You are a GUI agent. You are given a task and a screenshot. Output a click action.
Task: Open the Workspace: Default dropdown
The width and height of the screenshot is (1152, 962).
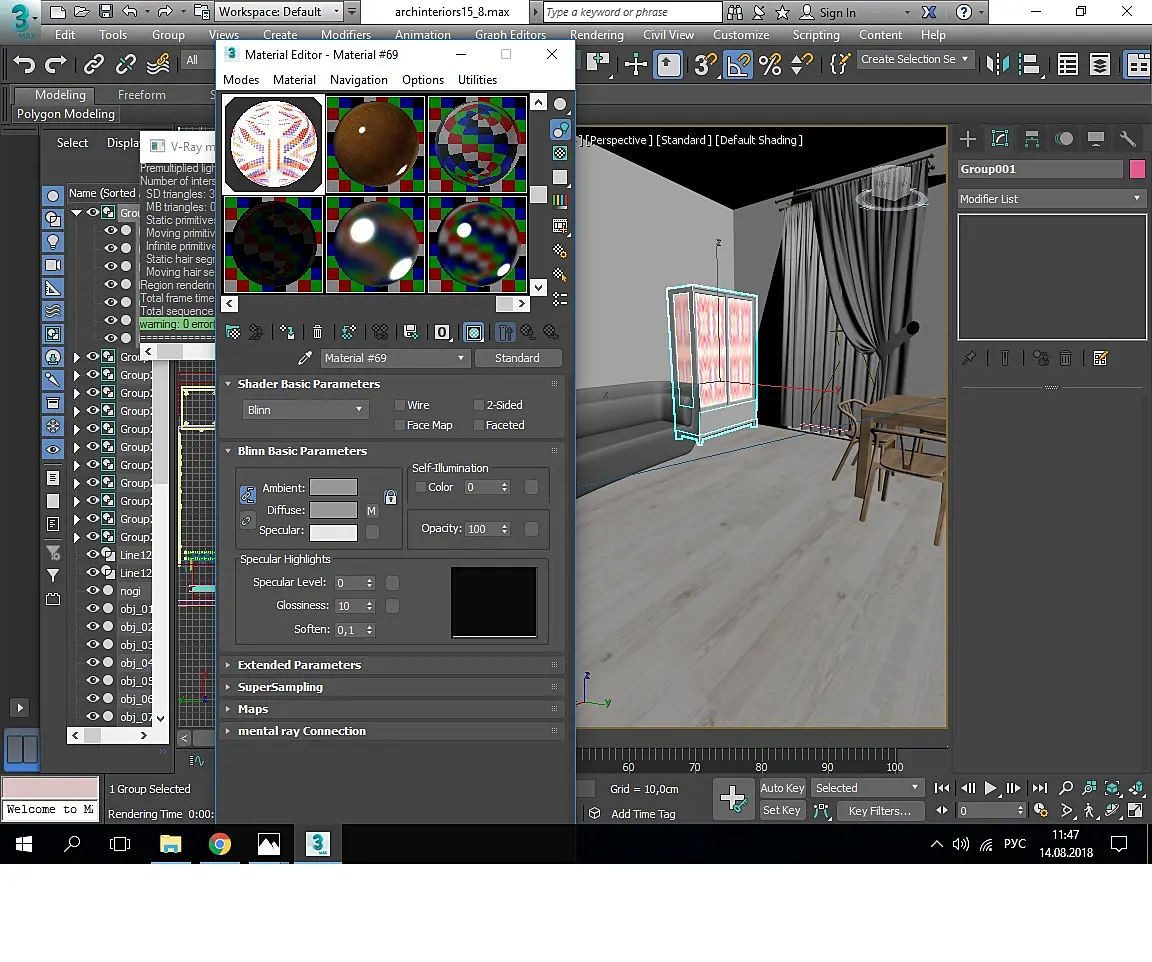point(278,12)
